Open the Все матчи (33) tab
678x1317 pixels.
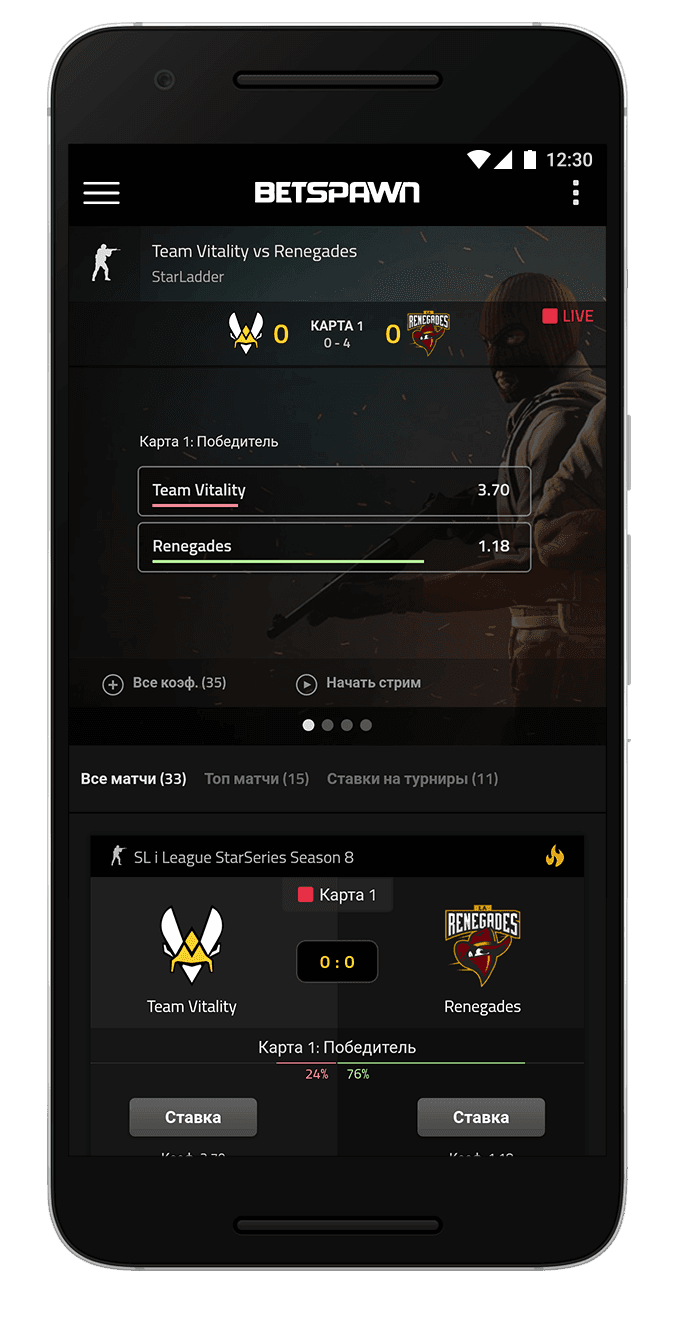(x=133, y=778)
